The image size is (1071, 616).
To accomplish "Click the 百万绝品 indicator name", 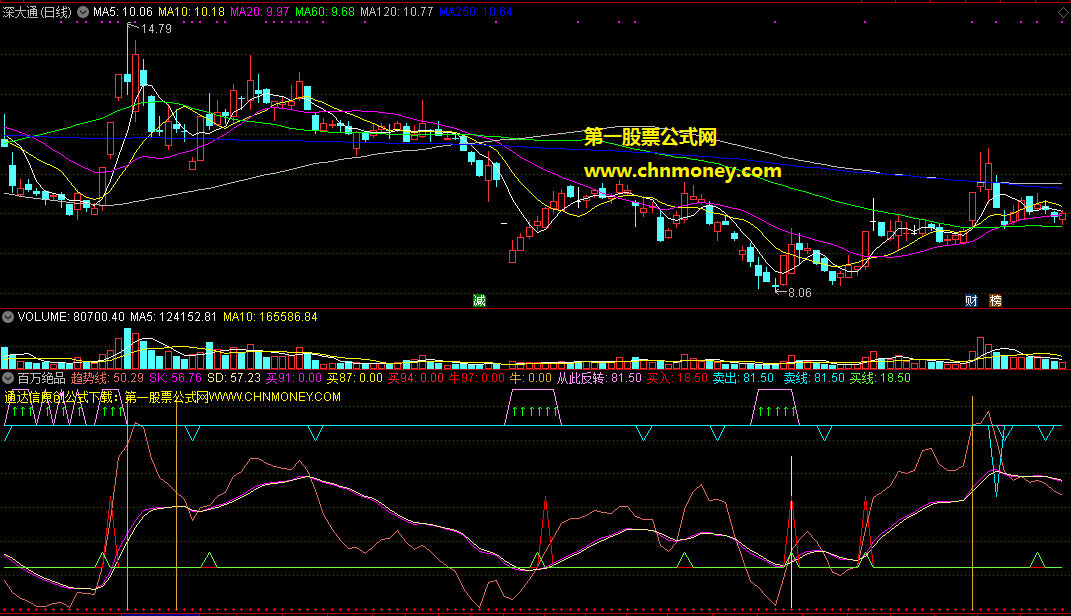I will pyautogui.click(x=42, y=378).
